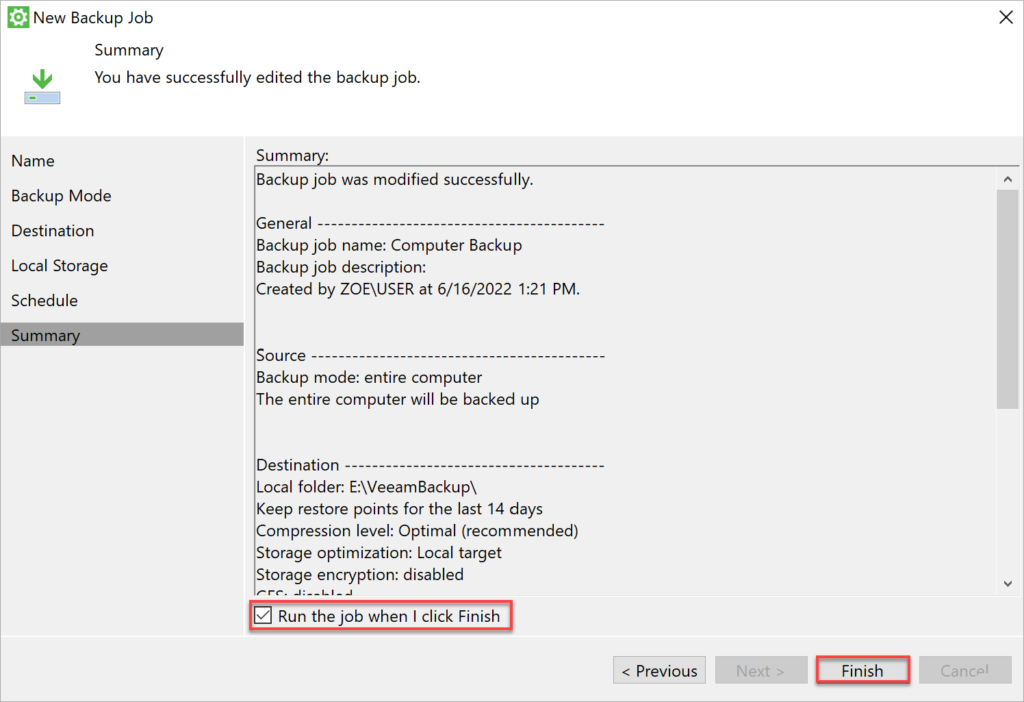
Task: Switch to the Backup Mode step
Action: click(x=61, y=195)
